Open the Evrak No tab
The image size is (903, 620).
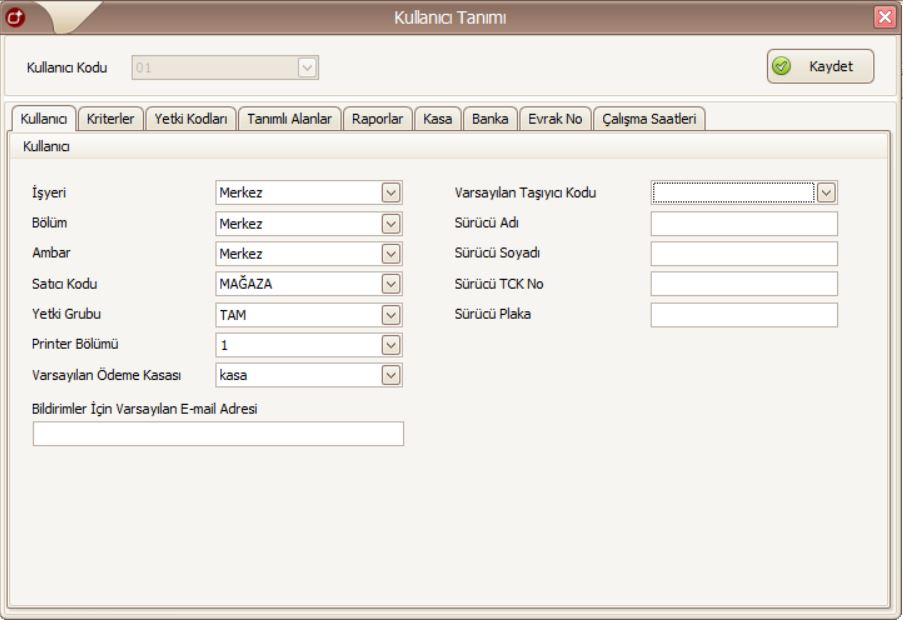[555, 119]
